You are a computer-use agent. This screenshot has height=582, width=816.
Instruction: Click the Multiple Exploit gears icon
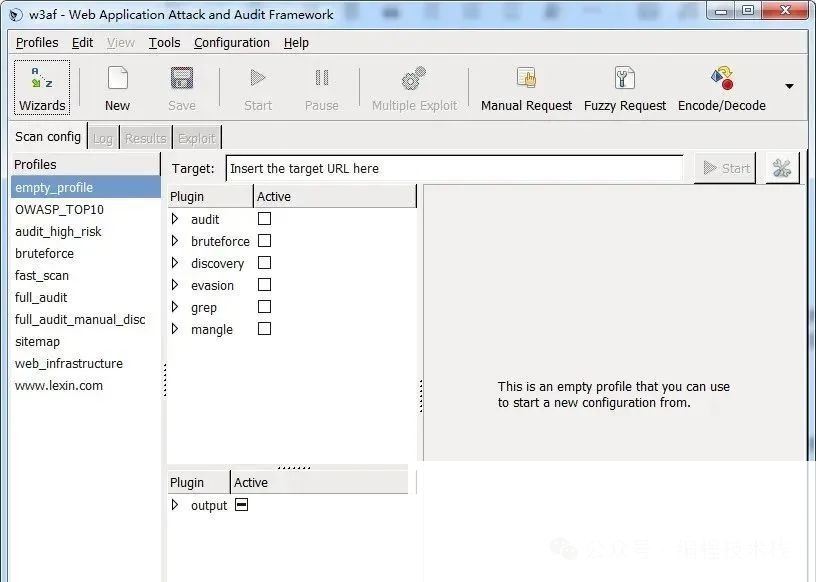click(x=414, y=79)
